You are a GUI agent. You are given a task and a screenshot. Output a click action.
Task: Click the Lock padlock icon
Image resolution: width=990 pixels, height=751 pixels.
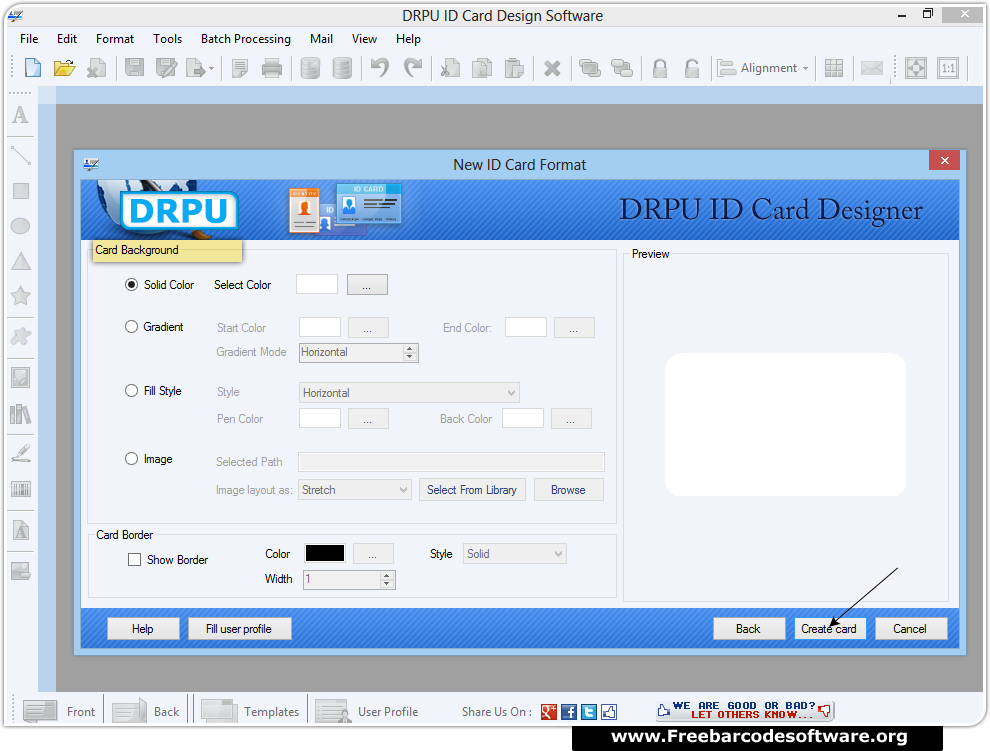pos(660,68)
